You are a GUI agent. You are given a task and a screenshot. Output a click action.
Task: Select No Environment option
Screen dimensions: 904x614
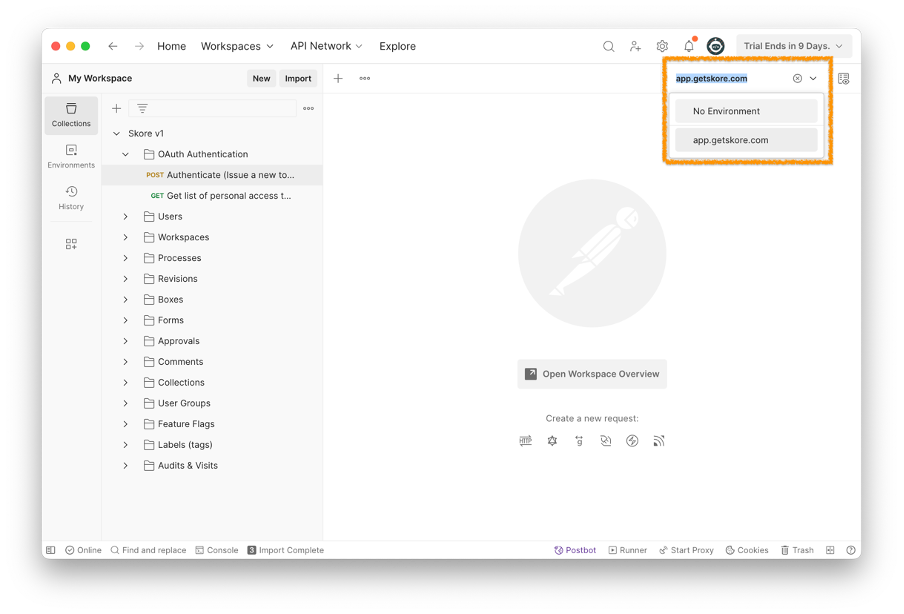point(746,111)
